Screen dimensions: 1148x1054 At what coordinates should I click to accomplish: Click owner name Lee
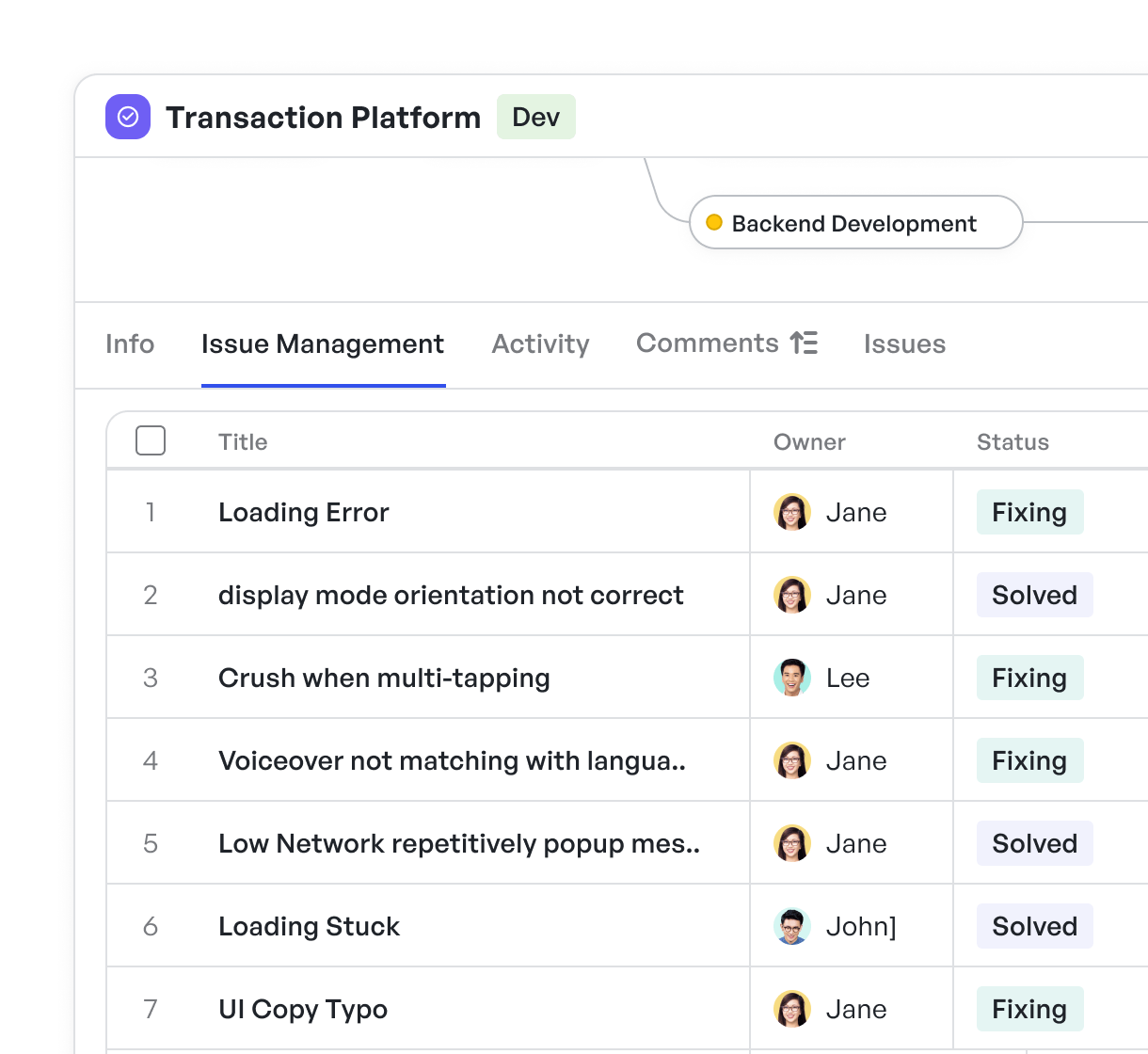click(x=848, y=678)
